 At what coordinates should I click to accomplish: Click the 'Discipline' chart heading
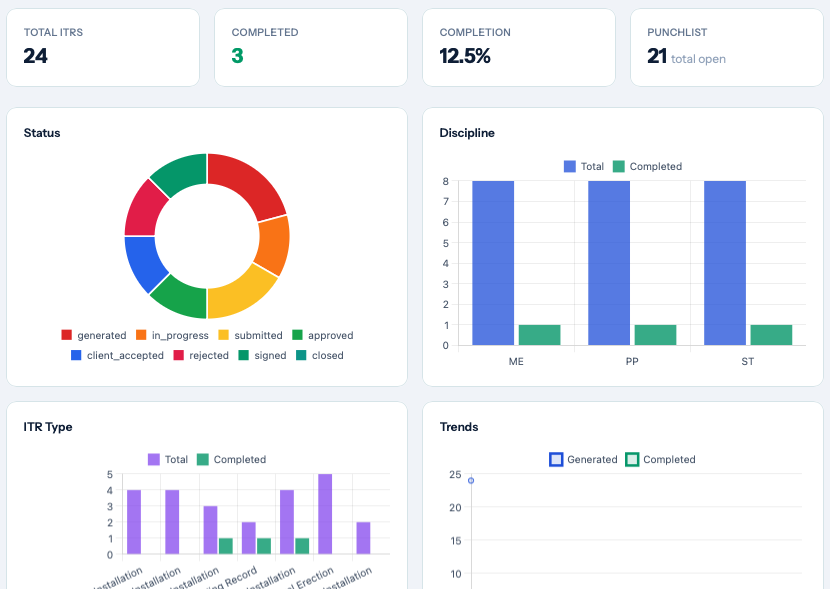click(x=467, y=133)
